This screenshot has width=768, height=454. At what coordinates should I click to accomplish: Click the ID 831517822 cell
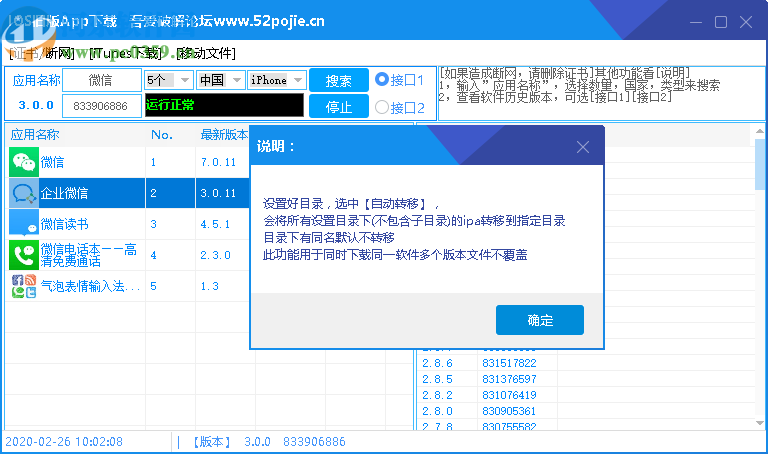coord(509,363)
